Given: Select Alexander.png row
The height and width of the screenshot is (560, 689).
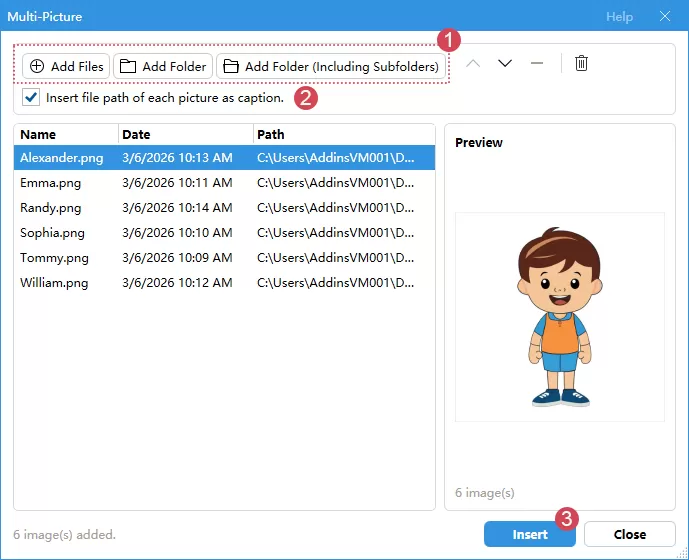Looking at the screenshot, I should (225, 158).
